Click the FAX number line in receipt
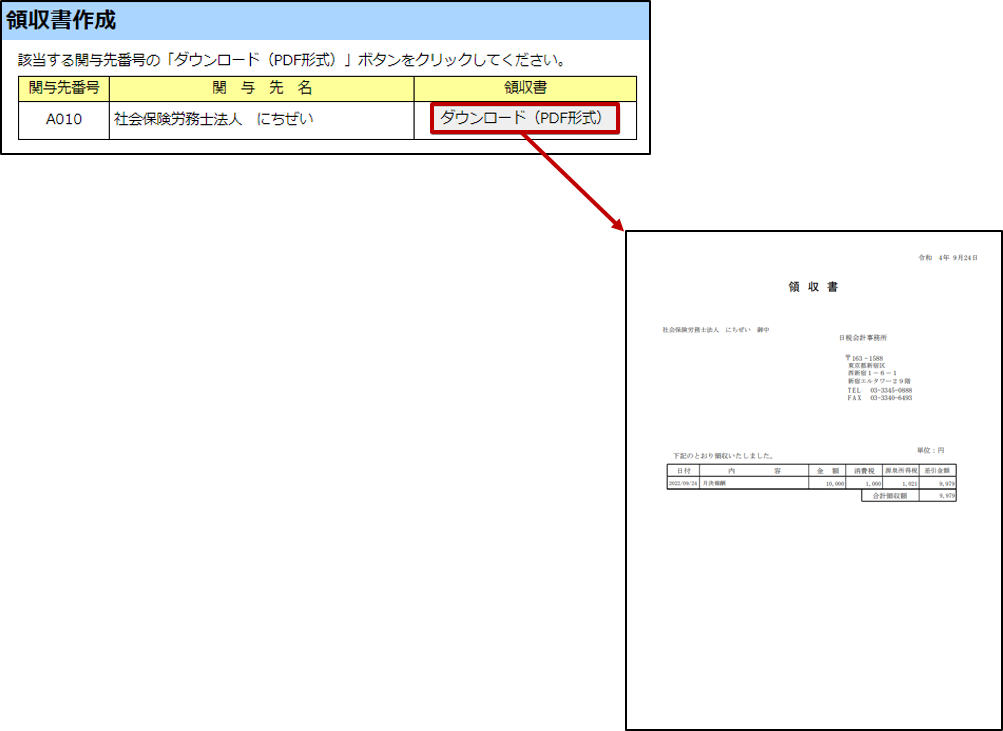The image size is (1003, 731). click(x=879, y=398)
